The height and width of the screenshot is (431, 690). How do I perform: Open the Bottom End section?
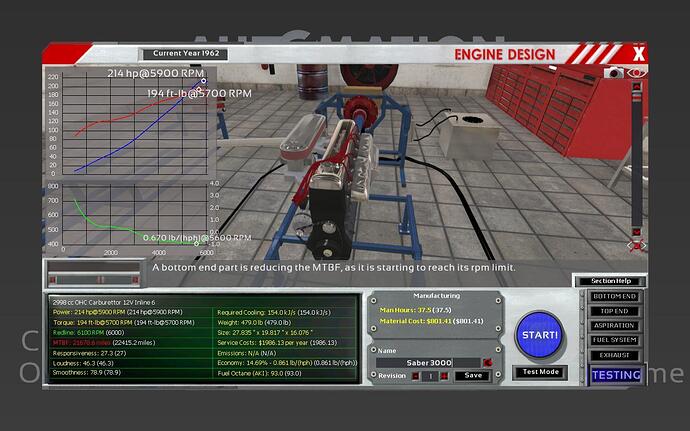[614, 297]
